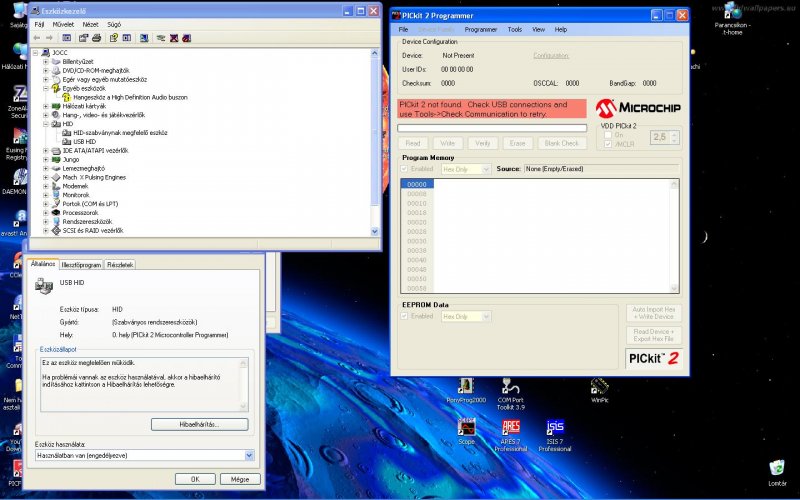Click the Mach X Pulsing Engines icon

point(56,177)
